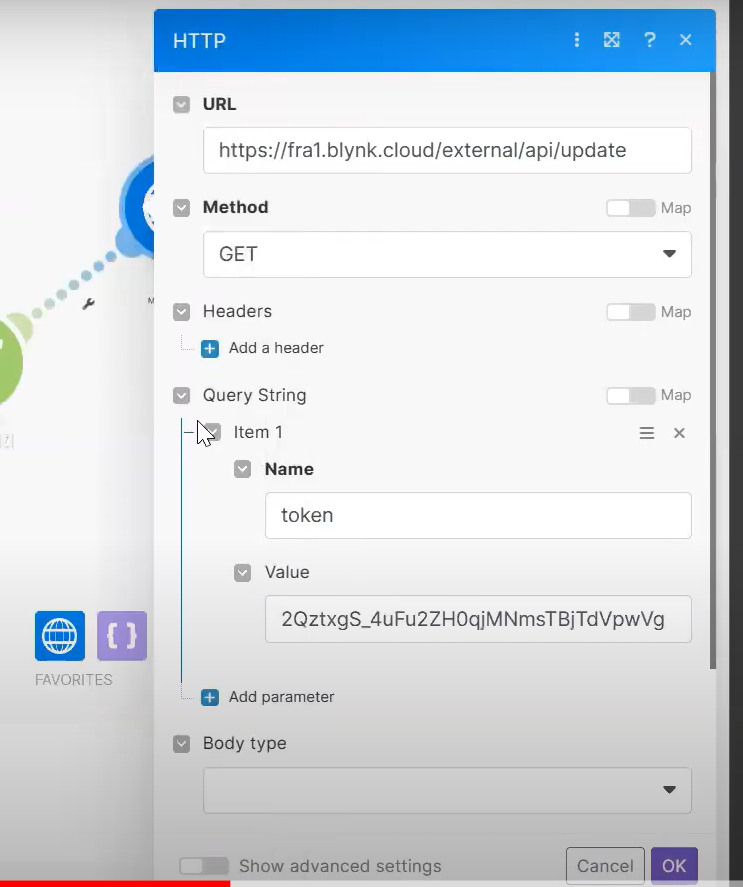This screenshot has width=743, height=887.
Task: Click the red video progress bar
Action: point(115,884)
